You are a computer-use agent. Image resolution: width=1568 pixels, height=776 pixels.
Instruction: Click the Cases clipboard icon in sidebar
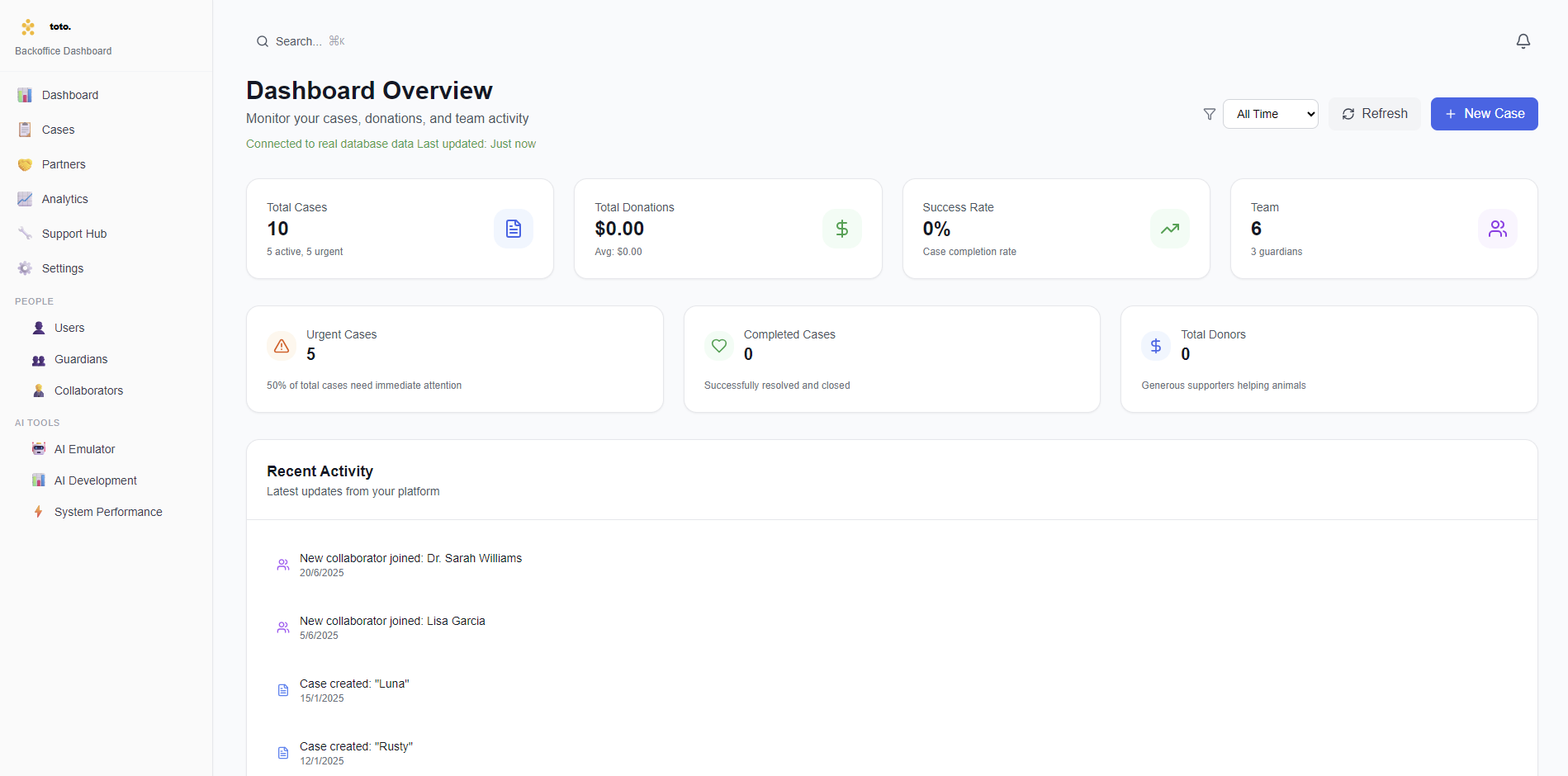[x=25, y=130]
